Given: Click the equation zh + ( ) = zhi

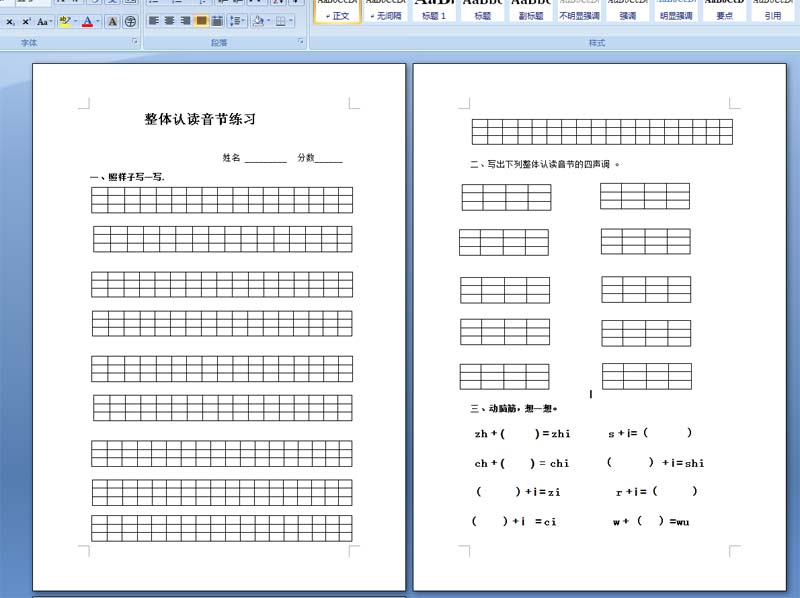Looking at the screenshot, I should (522, 434).
